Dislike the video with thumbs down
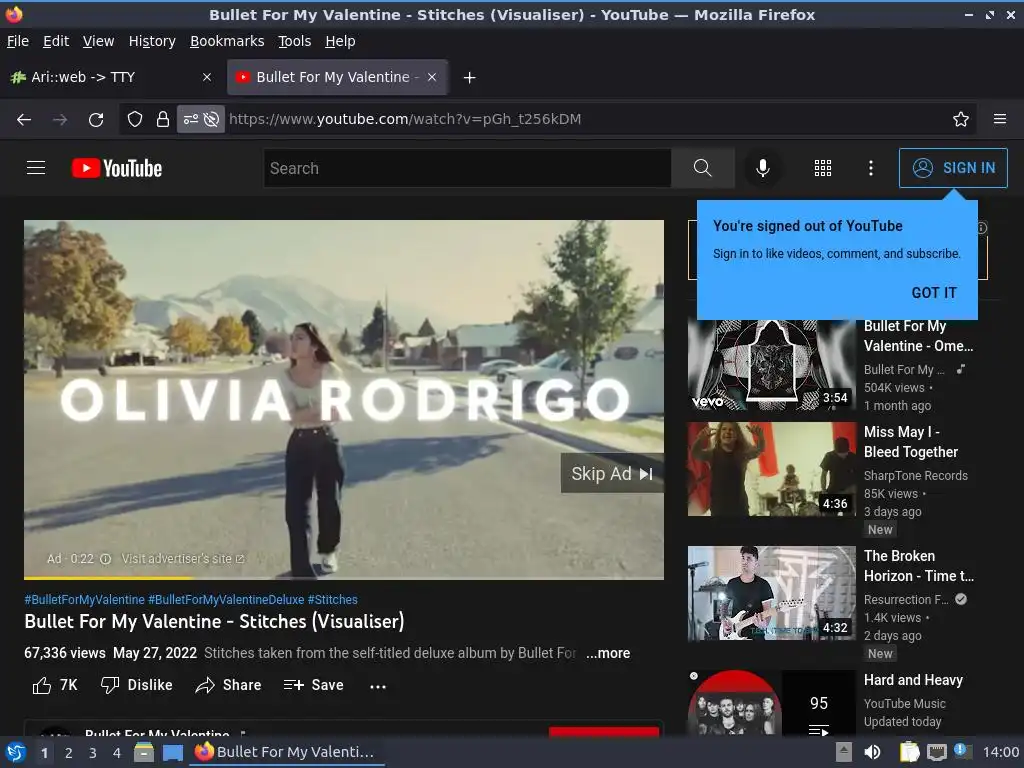Image resolution: width=1024 pixels, height=768 pixels. [136, 685]
